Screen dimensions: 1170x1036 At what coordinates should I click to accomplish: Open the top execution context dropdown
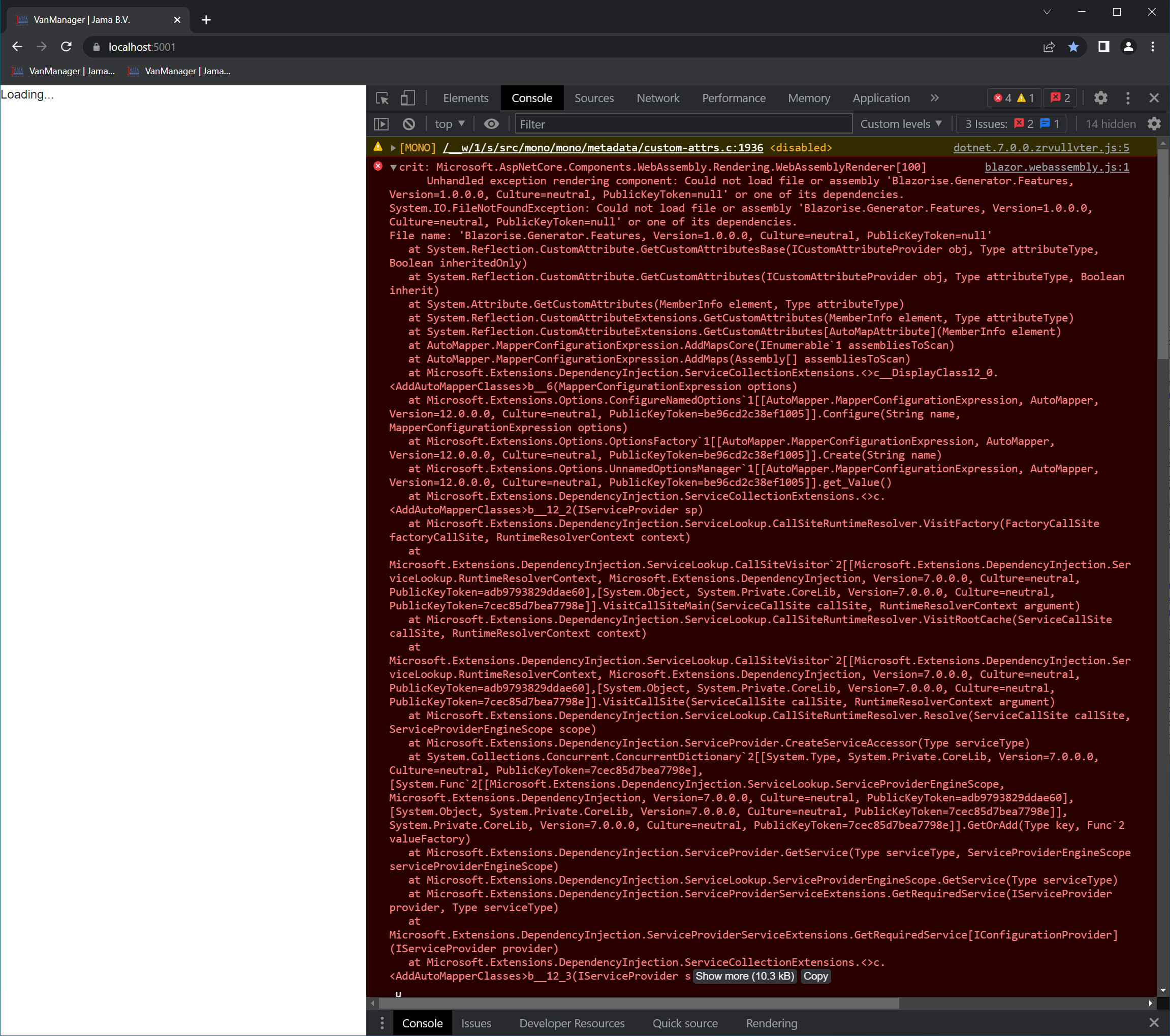[449, 123]
